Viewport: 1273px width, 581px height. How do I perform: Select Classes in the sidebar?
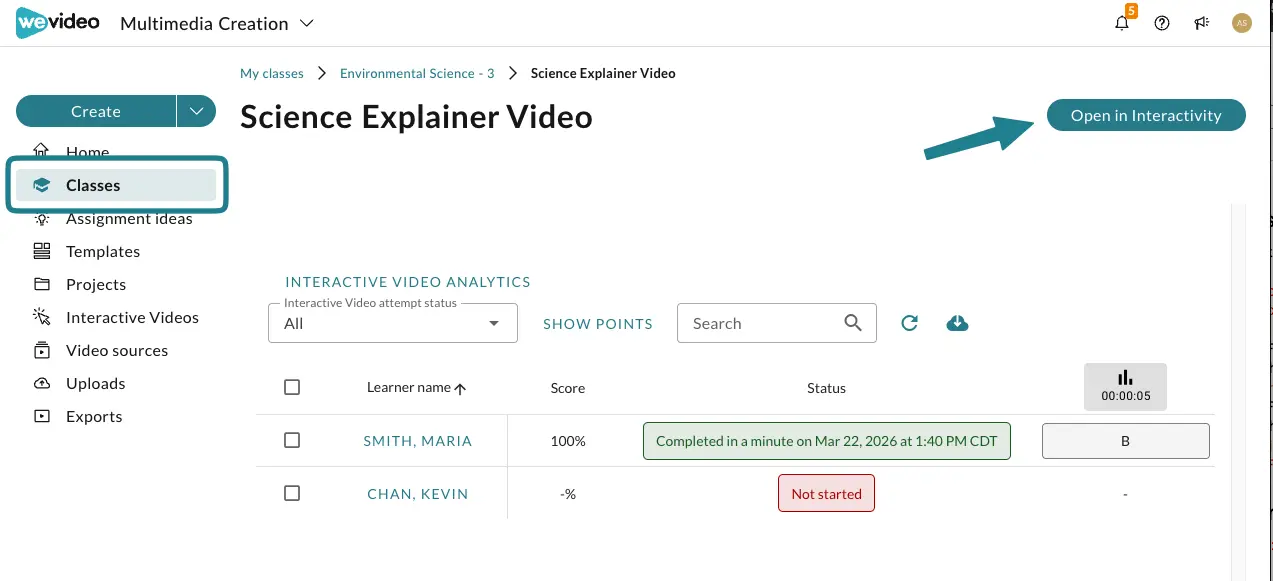tap(116, 185)
